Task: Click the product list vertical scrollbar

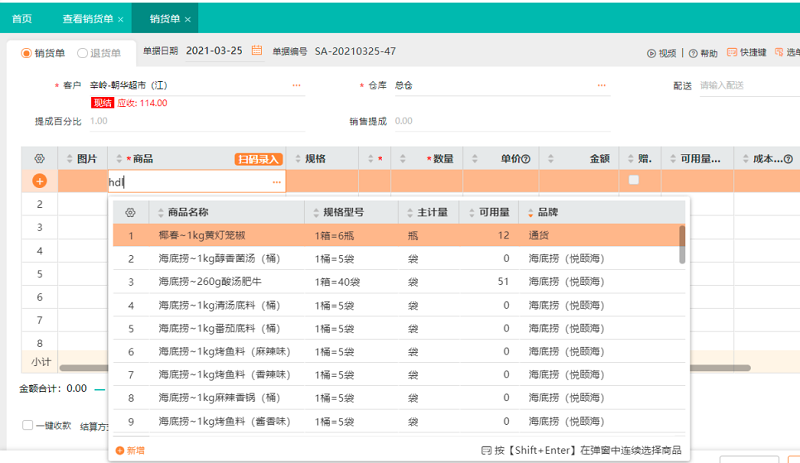Action: 683,243
